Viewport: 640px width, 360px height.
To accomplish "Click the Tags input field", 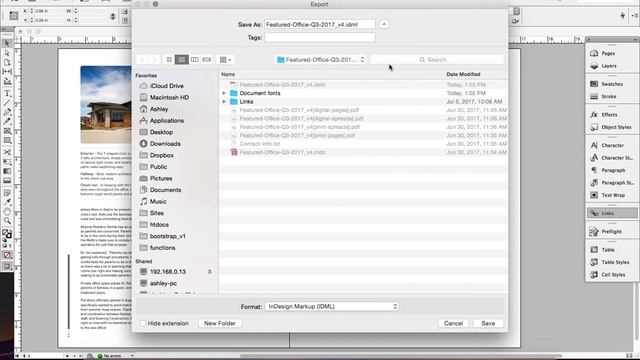I will pos(320,38).
